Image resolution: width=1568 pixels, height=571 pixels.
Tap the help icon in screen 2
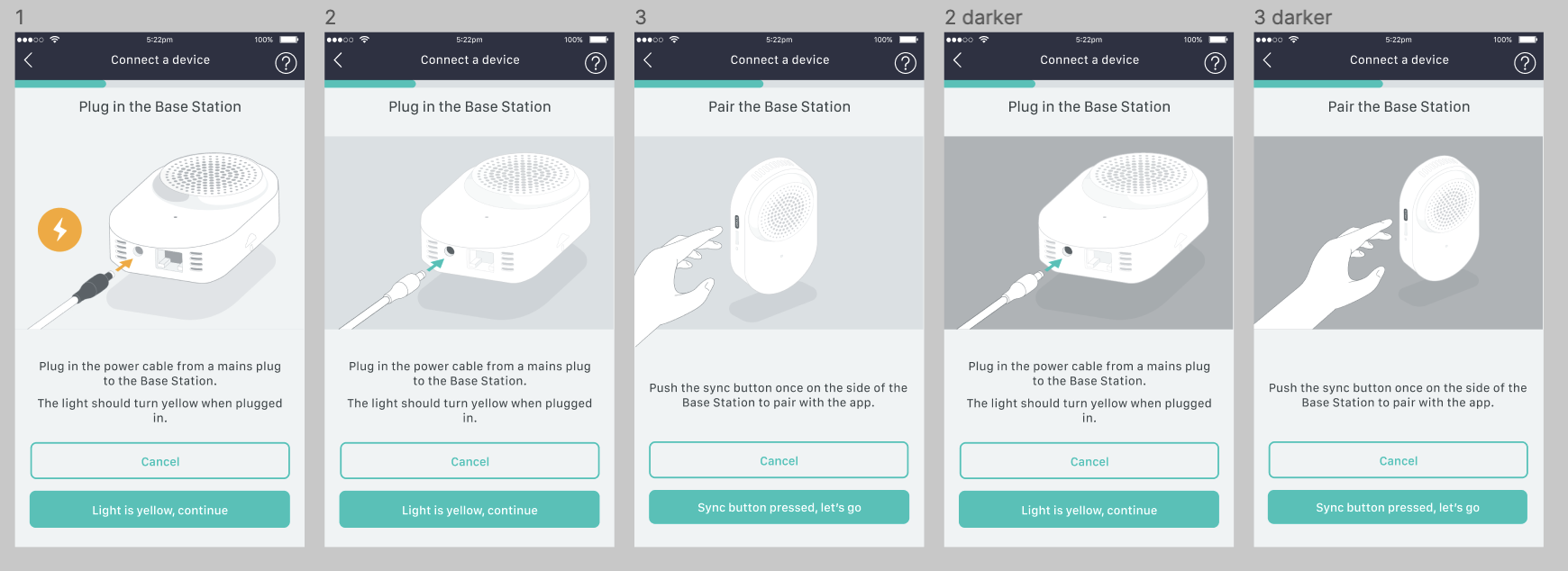pyautogui.click(x=596, y=63)
